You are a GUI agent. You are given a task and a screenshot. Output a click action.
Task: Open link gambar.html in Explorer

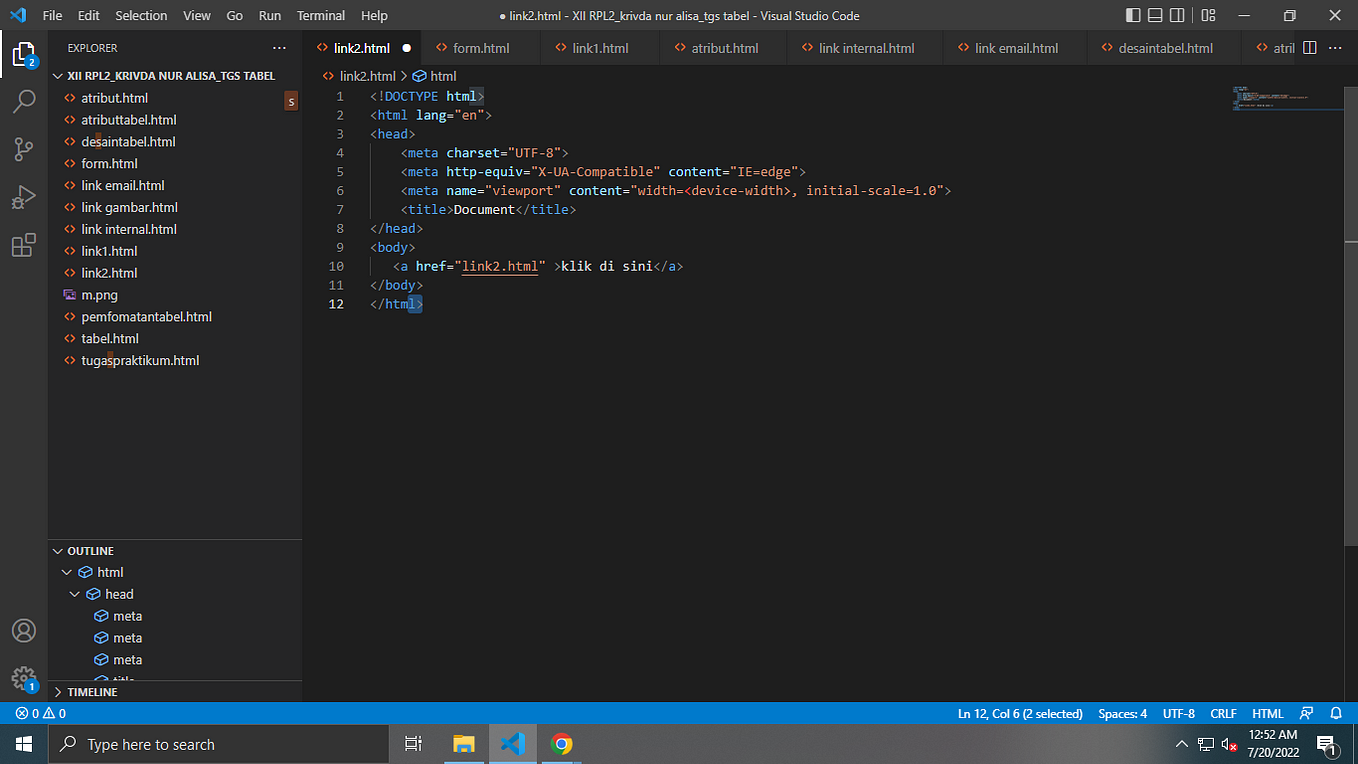(x=175, y=207)
